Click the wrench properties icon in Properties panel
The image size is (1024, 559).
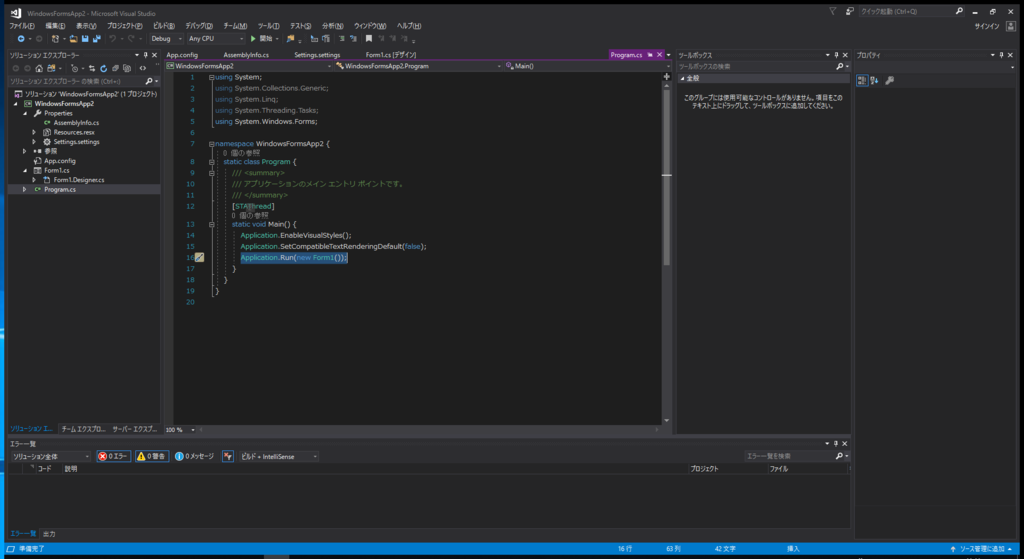pos(889,80)
